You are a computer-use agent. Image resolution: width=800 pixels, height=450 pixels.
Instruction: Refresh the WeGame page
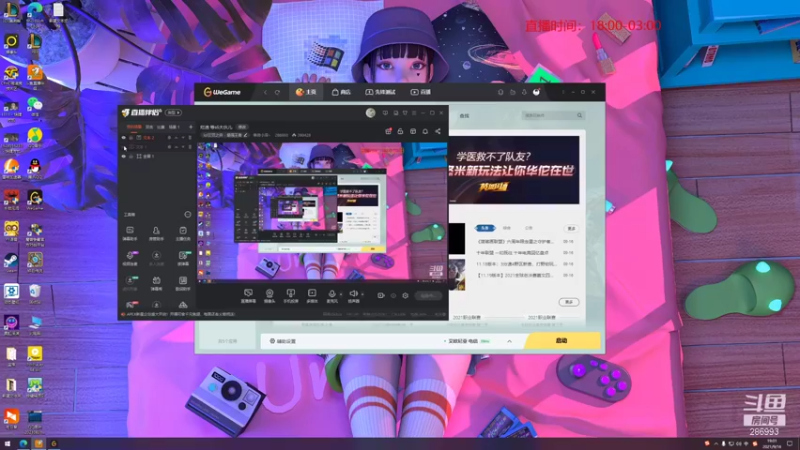point(277,92)
